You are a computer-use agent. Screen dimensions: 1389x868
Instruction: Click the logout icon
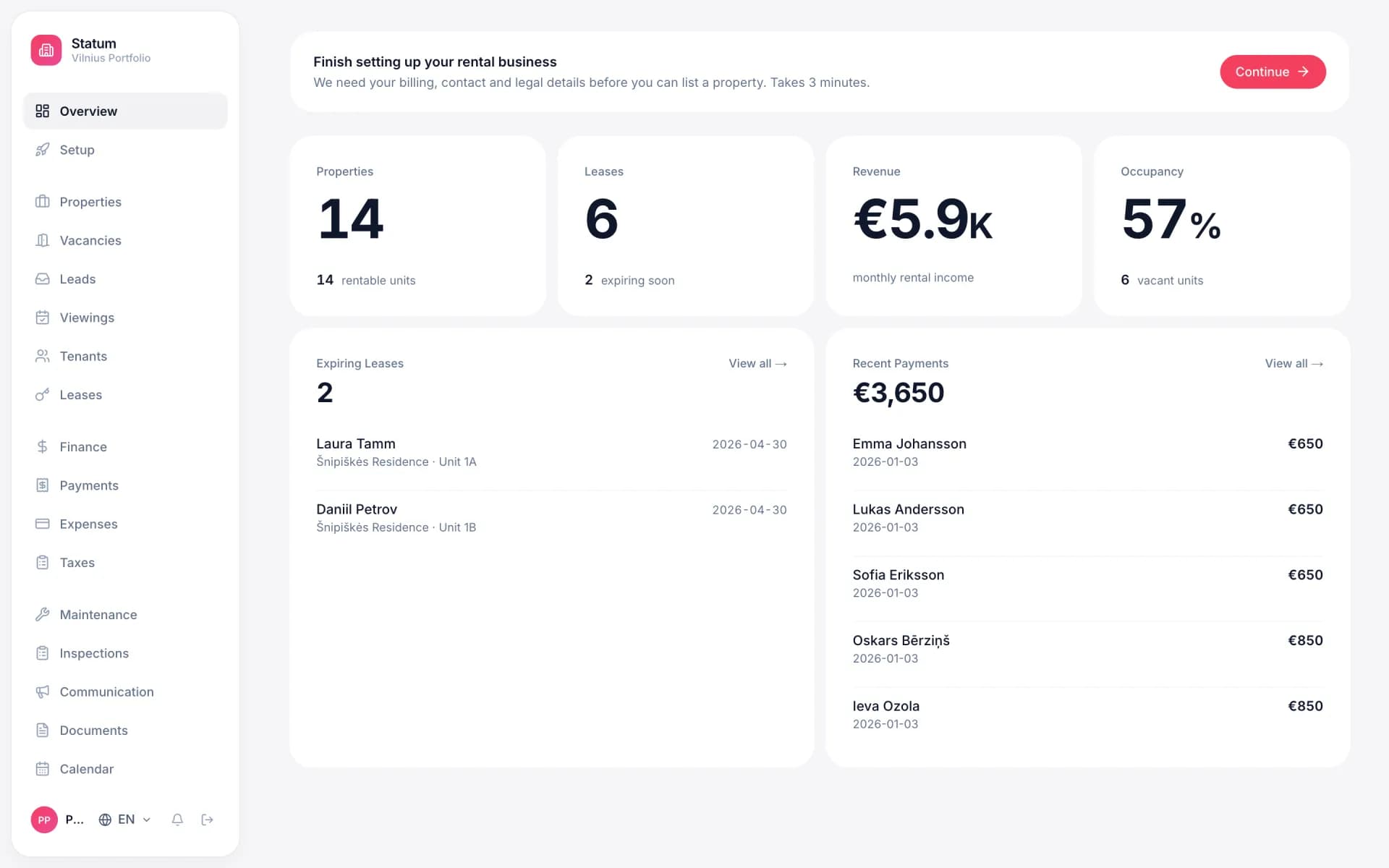(x=208, y=820)
